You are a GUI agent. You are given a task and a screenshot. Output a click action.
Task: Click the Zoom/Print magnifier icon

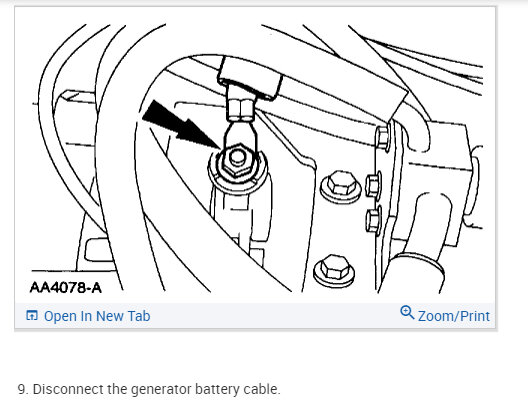click(x=407, y=312)
